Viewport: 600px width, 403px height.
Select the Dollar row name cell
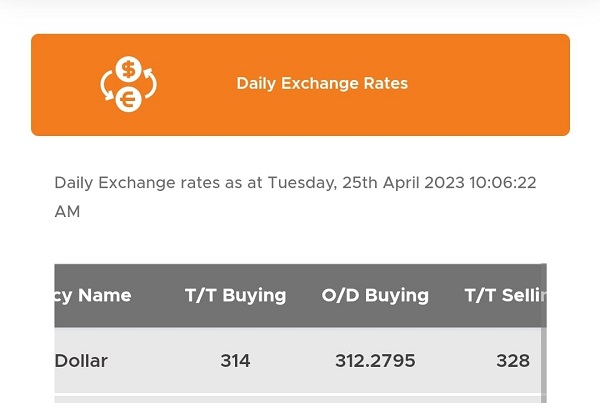pos(81,361)
